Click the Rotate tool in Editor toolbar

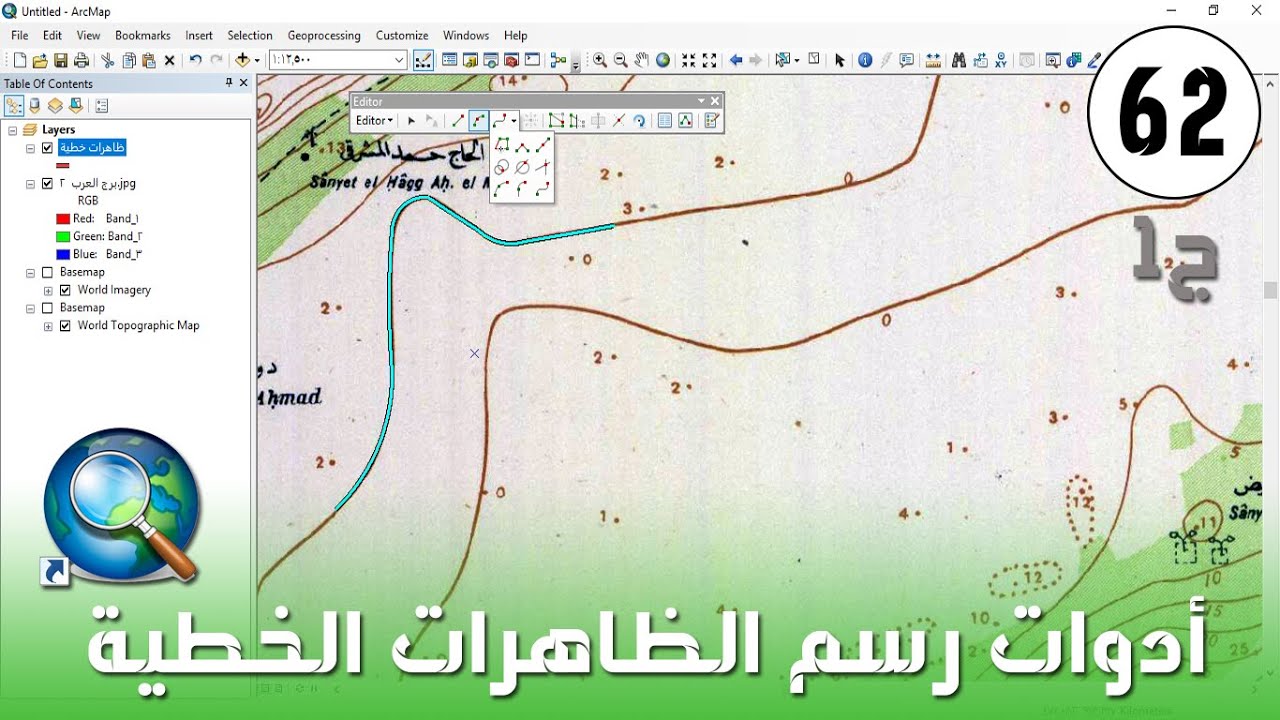pos(639,120)
